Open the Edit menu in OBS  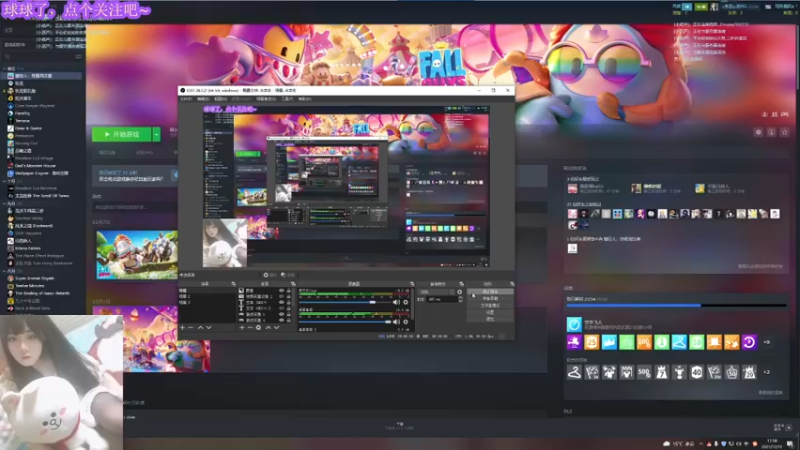click(203, 99)
